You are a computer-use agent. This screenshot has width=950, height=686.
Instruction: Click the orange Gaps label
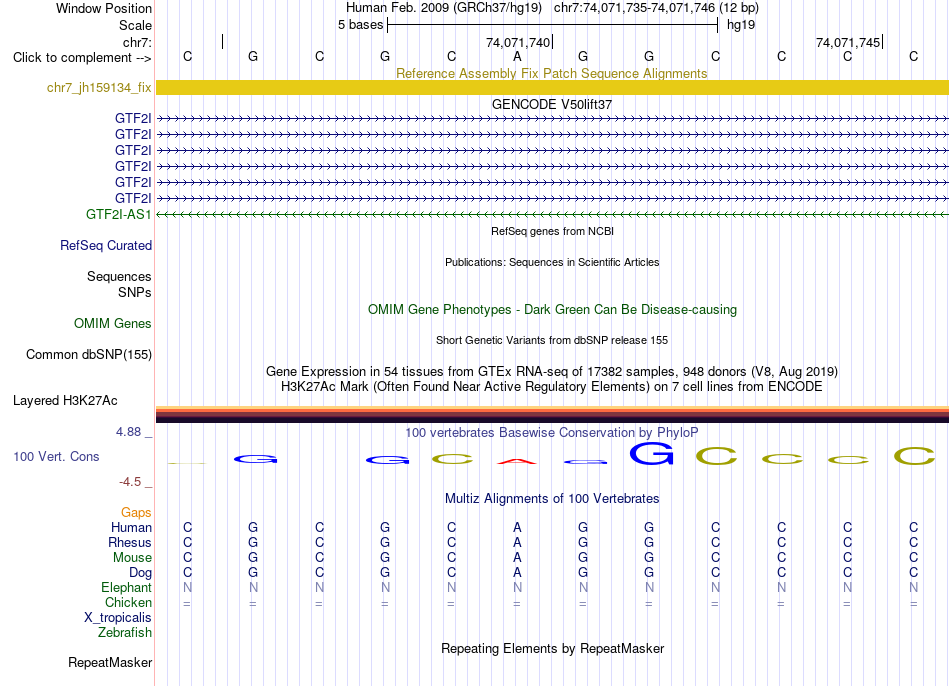click(x=136, y=513)
